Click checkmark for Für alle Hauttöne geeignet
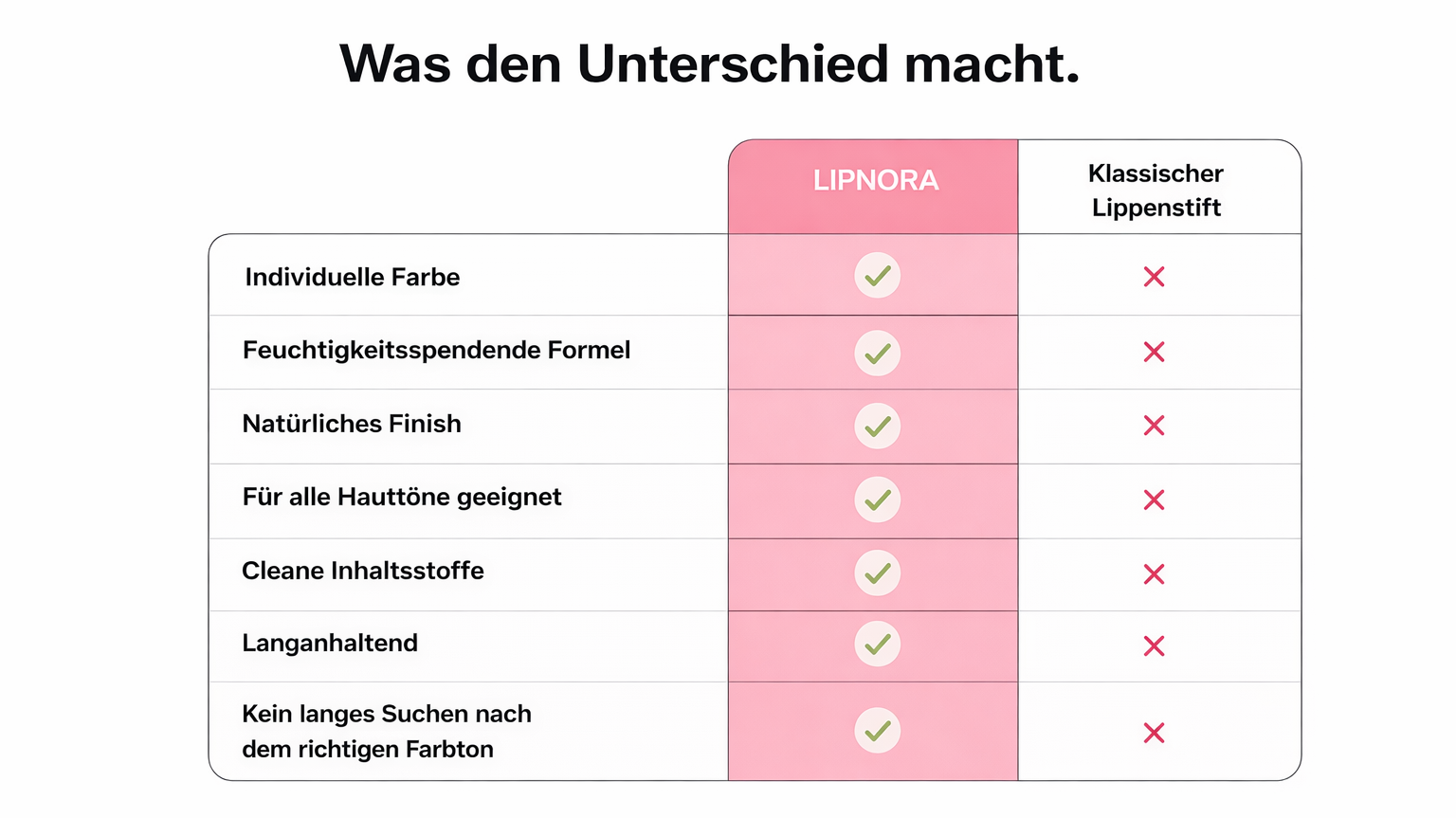The width and height of the screenshot is (1456, 818). (x=877, y=500)
